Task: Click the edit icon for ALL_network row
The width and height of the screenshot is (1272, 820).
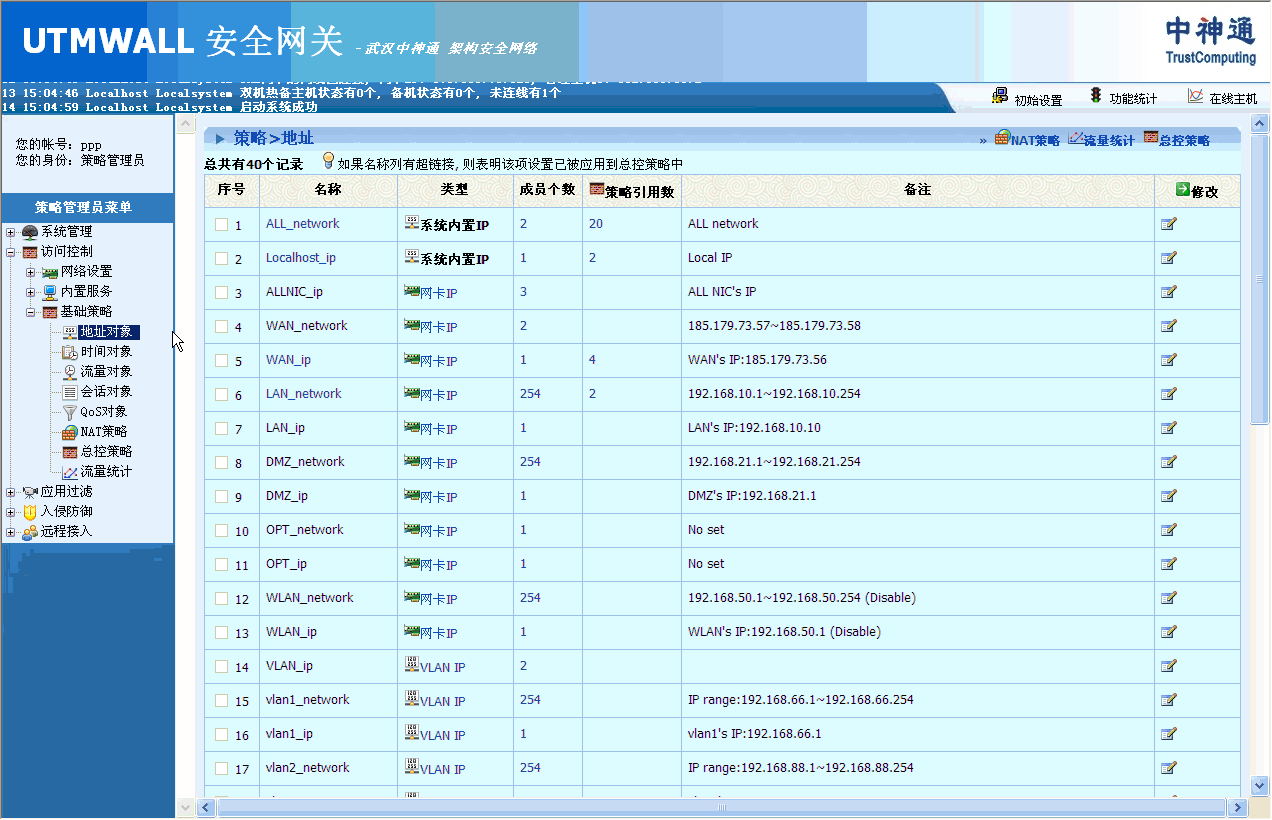Action: (x=1168, y=224)
